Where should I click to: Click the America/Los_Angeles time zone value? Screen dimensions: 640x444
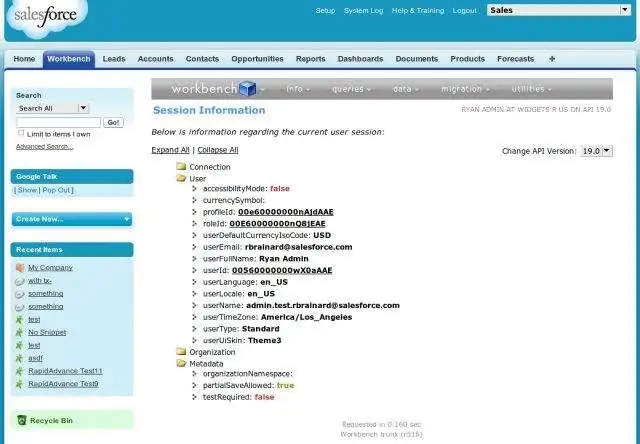(307, 317)
